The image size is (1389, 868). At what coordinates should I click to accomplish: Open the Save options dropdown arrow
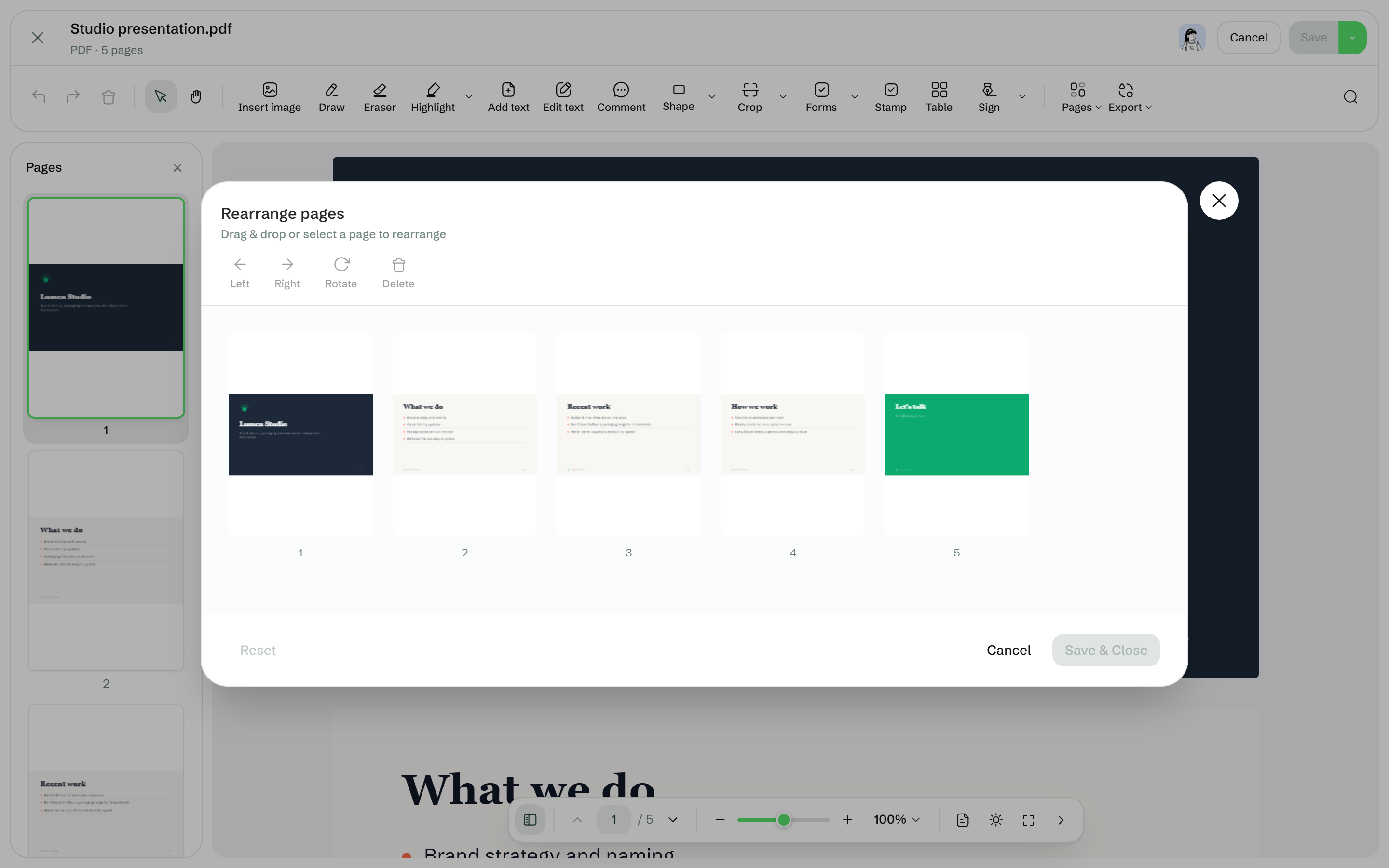[x=1352, y=38]
